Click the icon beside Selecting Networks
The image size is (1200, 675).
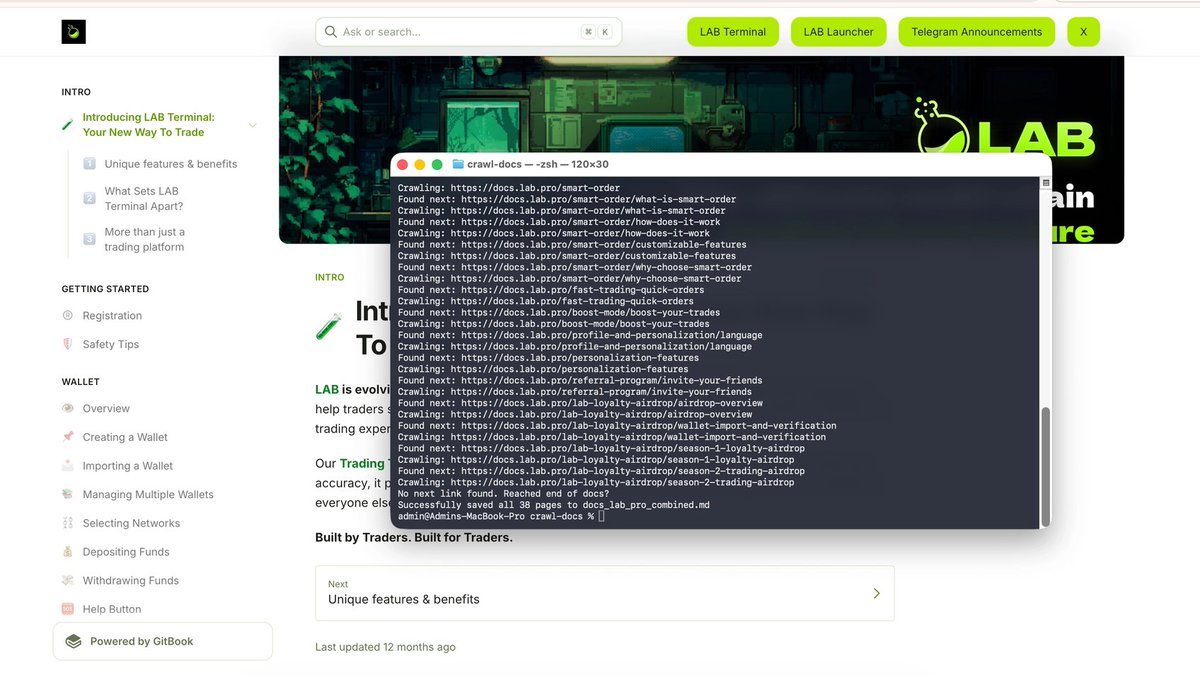[x=68, y=523]
